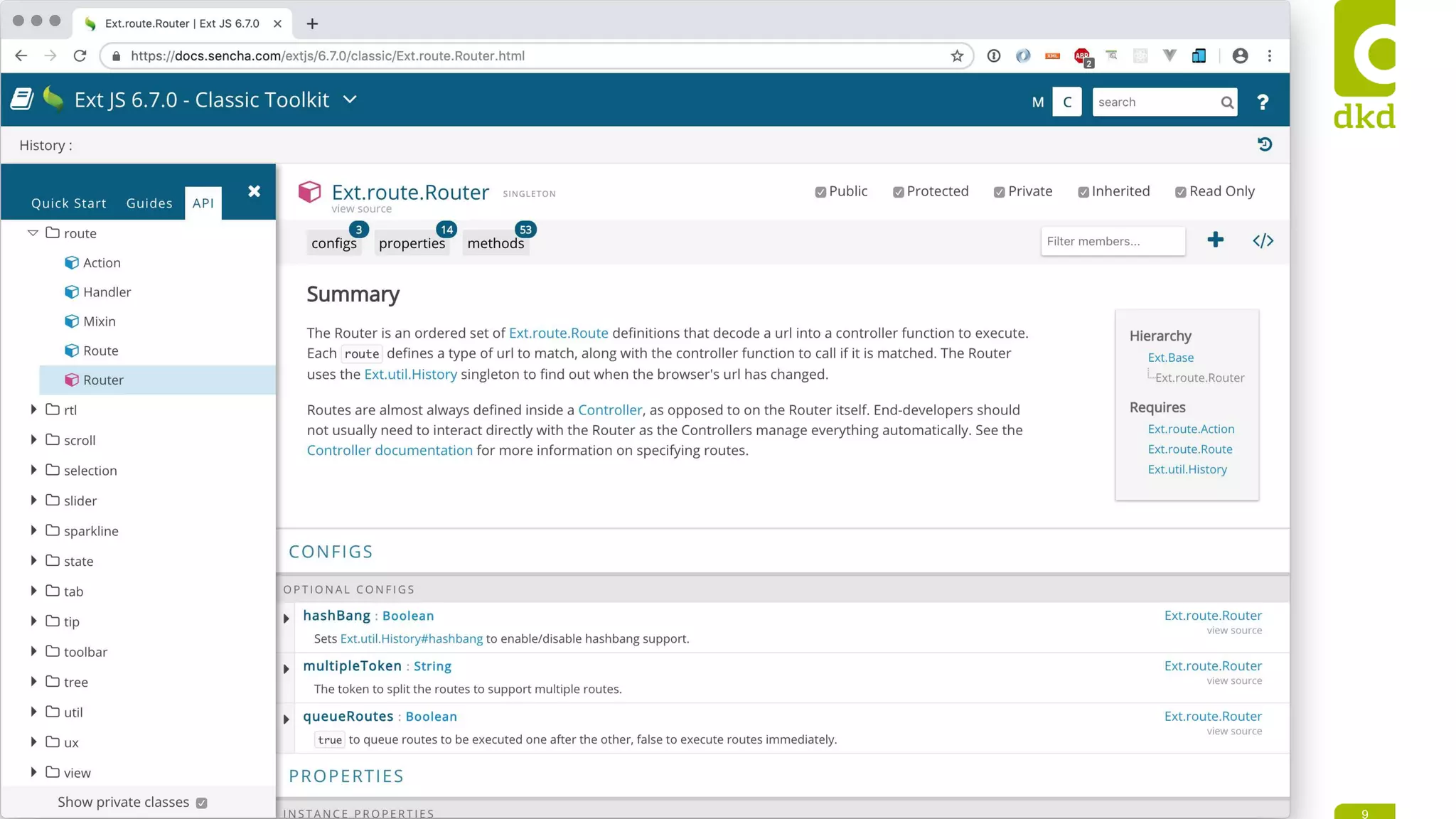Open Ext.route.Action under Requires

[1191, 429]
